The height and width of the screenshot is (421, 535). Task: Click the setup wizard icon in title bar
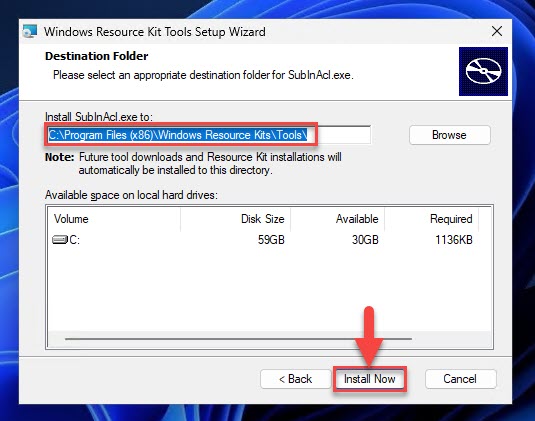[x=30, y=31]
